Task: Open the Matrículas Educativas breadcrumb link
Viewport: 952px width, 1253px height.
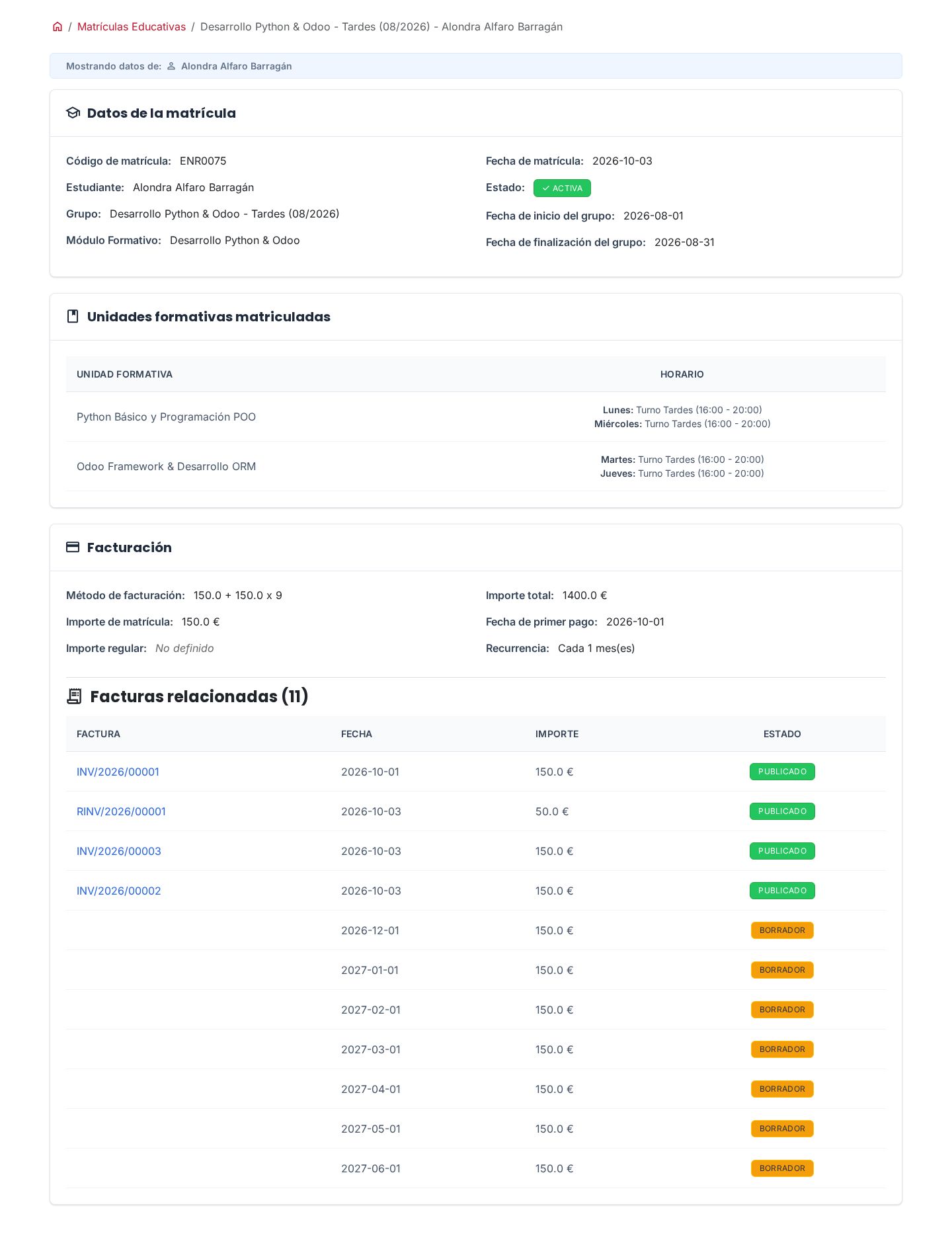Action: click(132, 27)
